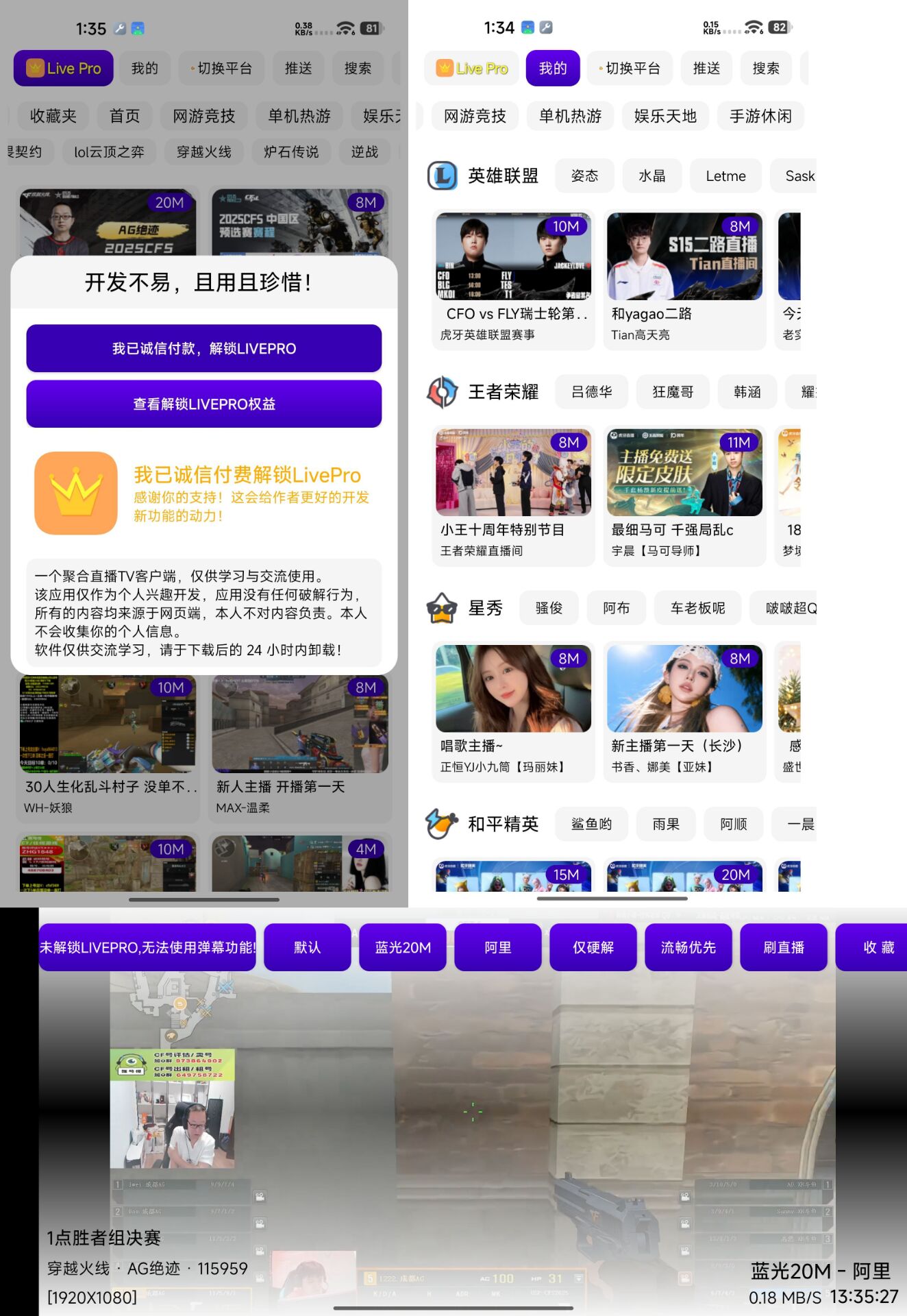
Task: Select streamer chip 阿顺
Action: [734, 824]
